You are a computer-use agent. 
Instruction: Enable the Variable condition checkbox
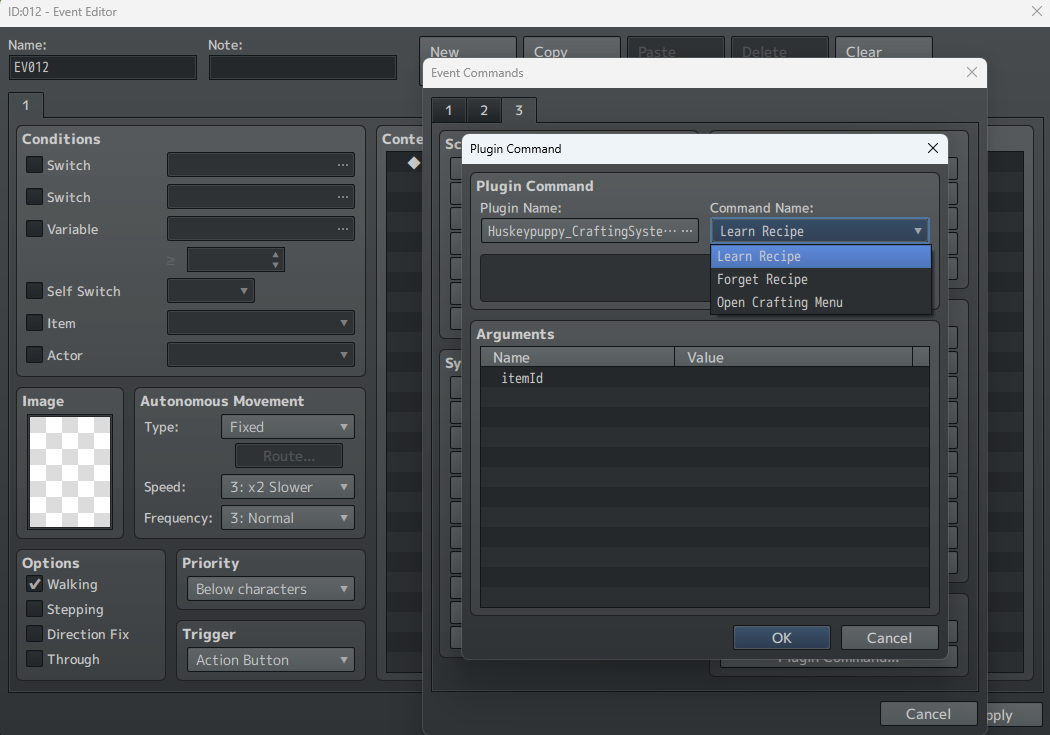34,229
